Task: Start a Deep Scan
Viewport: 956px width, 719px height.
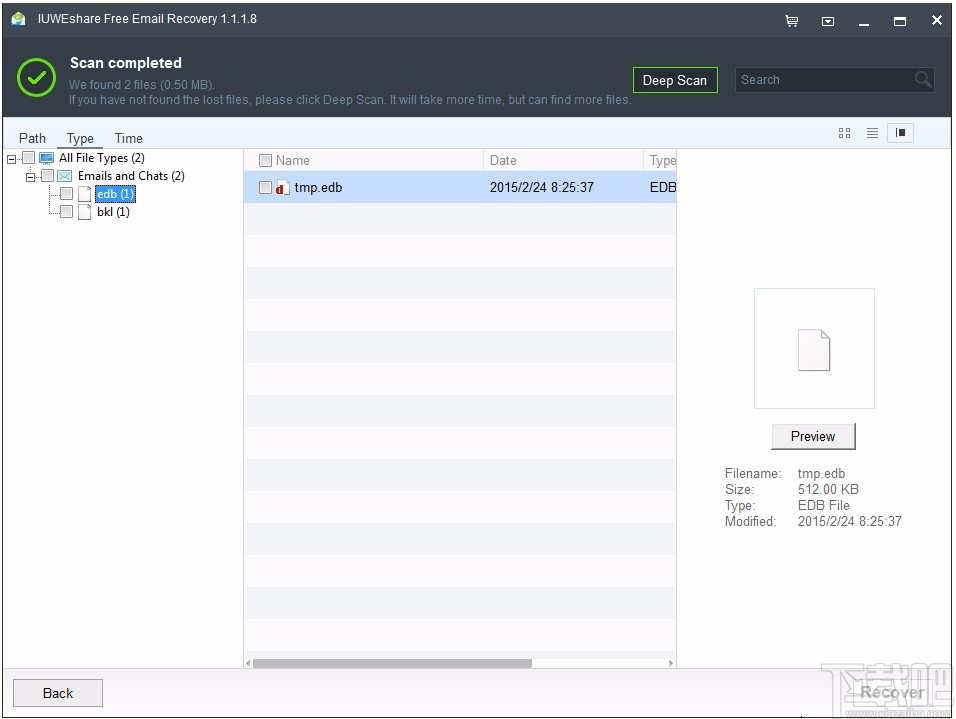Action: (675, 80)
